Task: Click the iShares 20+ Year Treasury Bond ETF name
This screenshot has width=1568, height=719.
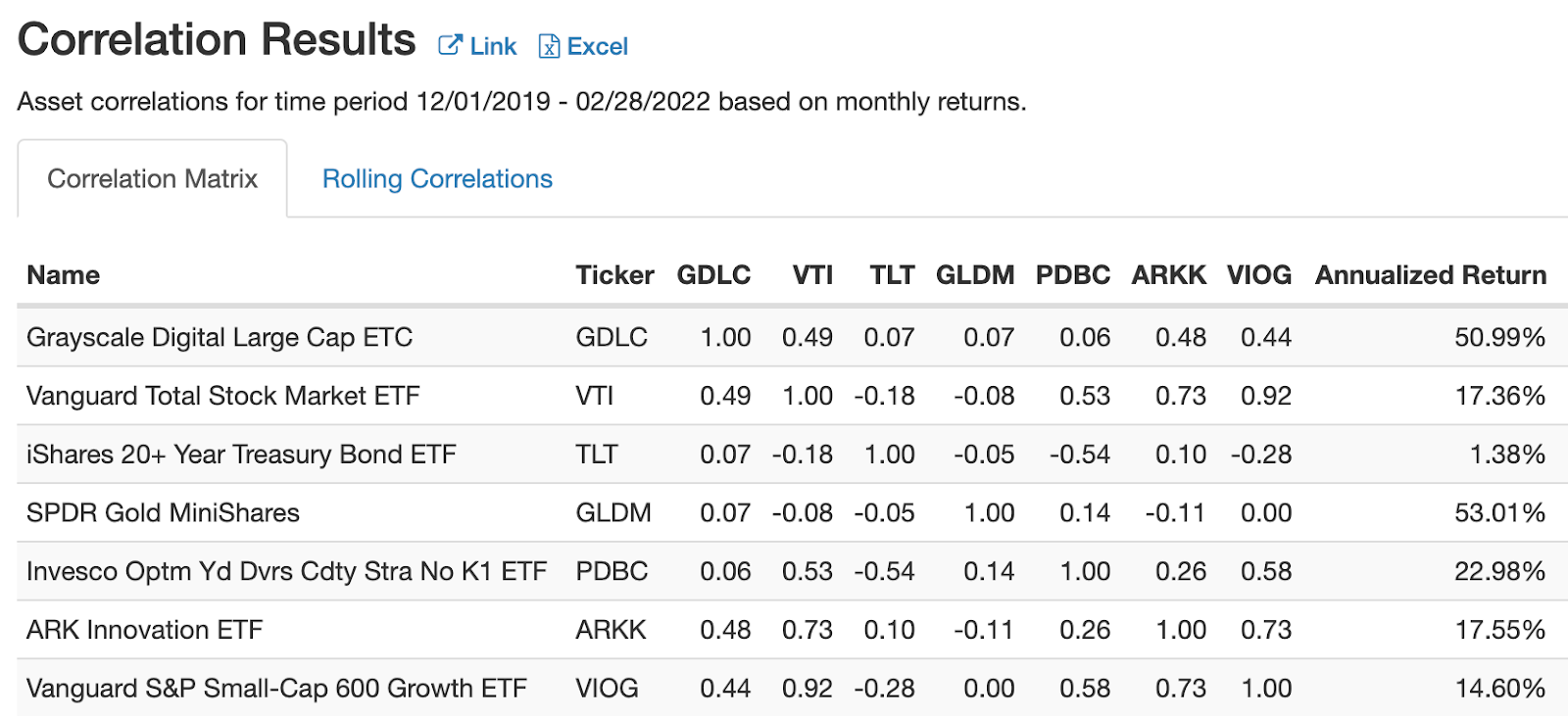Action: coord(241,455)
